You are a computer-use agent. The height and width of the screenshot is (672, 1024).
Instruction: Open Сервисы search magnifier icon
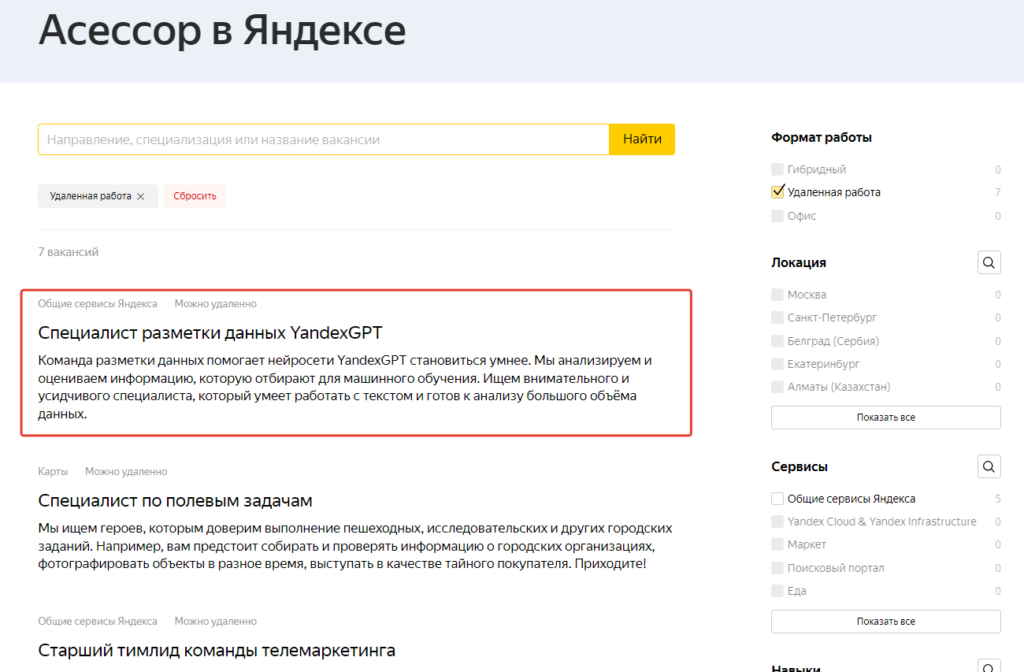(989, 466)
